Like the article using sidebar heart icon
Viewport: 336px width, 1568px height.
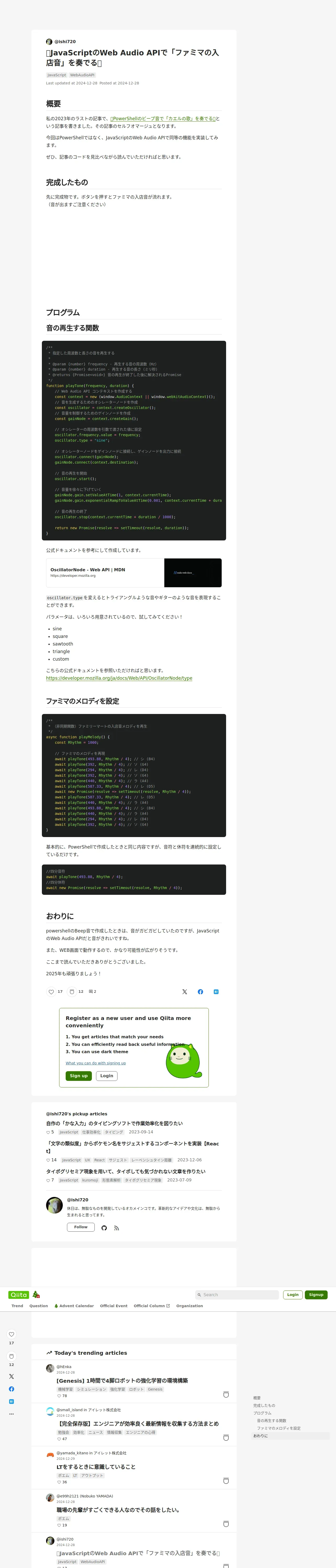tap(11, 1334)
